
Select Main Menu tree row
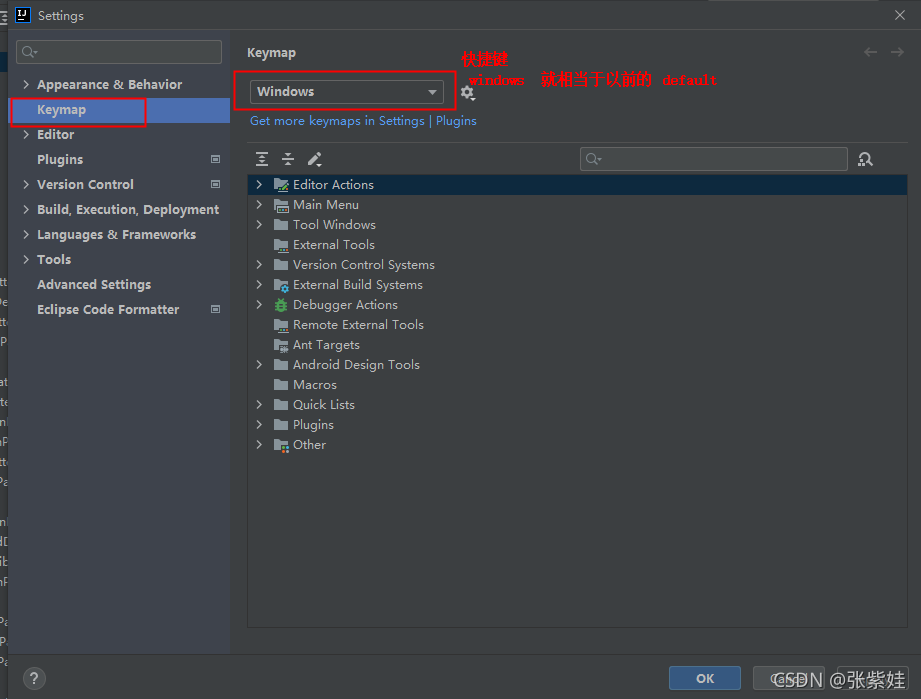[577, 205]
